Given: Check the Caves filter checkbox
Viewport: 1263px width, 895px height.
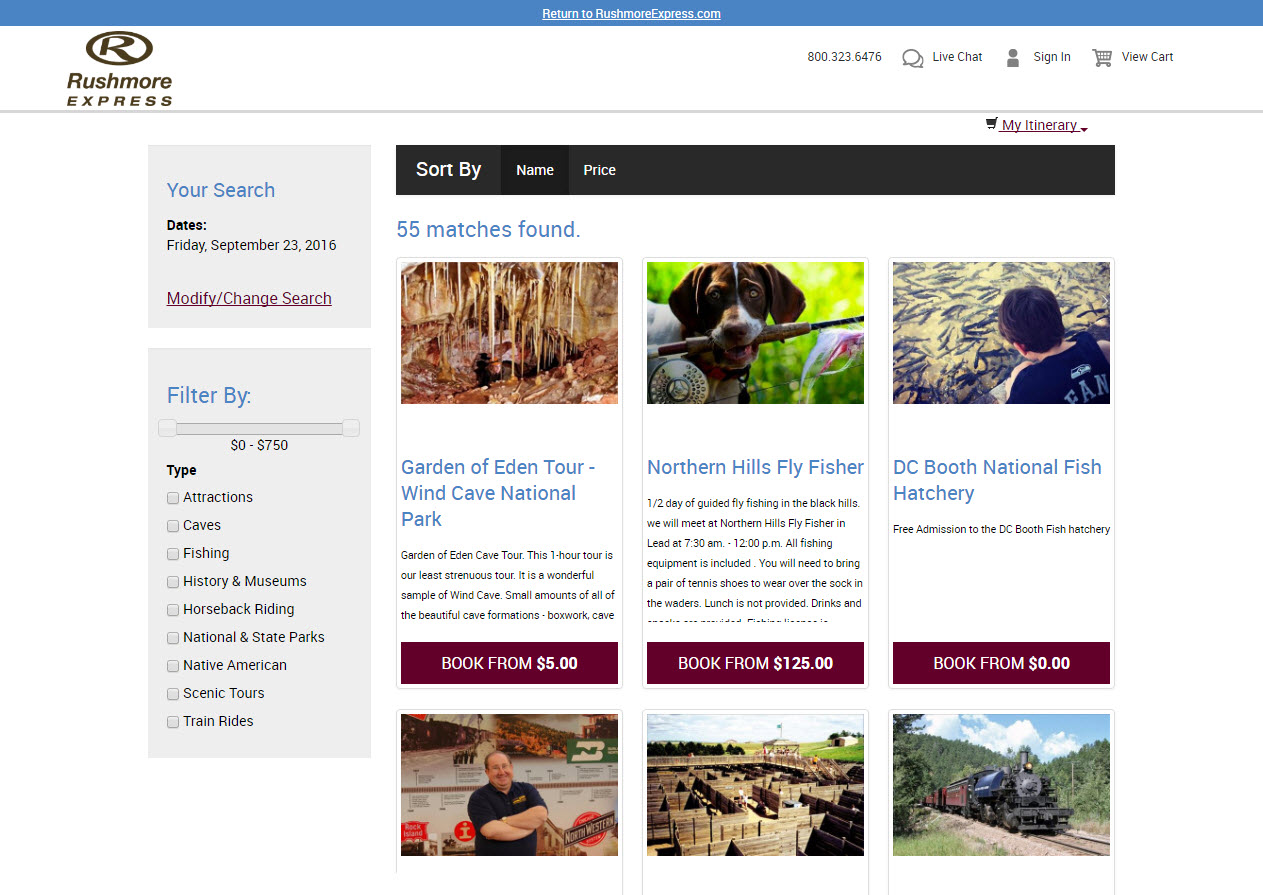Looking at the screenshot, I should tap(173, 525).
